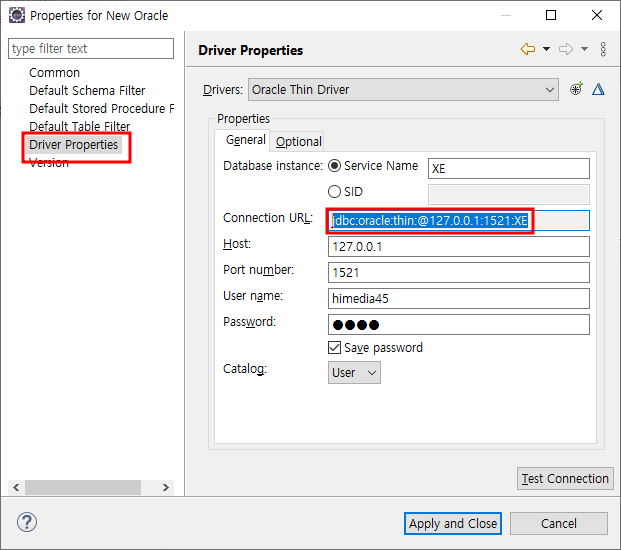
Task: Click the forward navigation arrow icon
Action: (x=566, y=49)
